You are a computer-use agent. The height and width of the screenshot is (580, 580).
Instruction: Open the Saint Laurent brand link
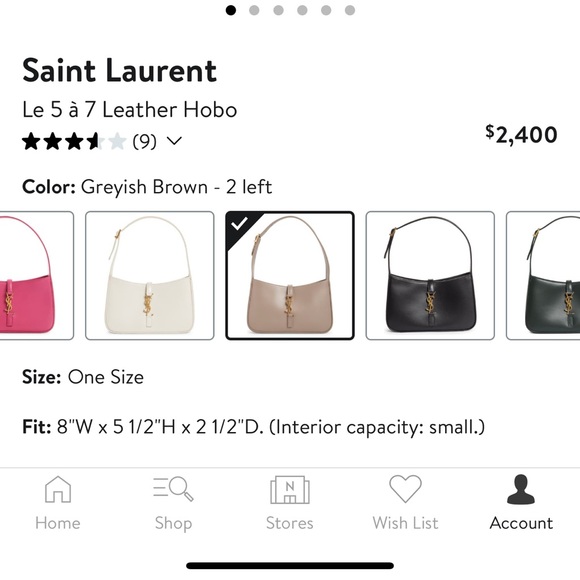pyautogui.click(x=119, y=70)
